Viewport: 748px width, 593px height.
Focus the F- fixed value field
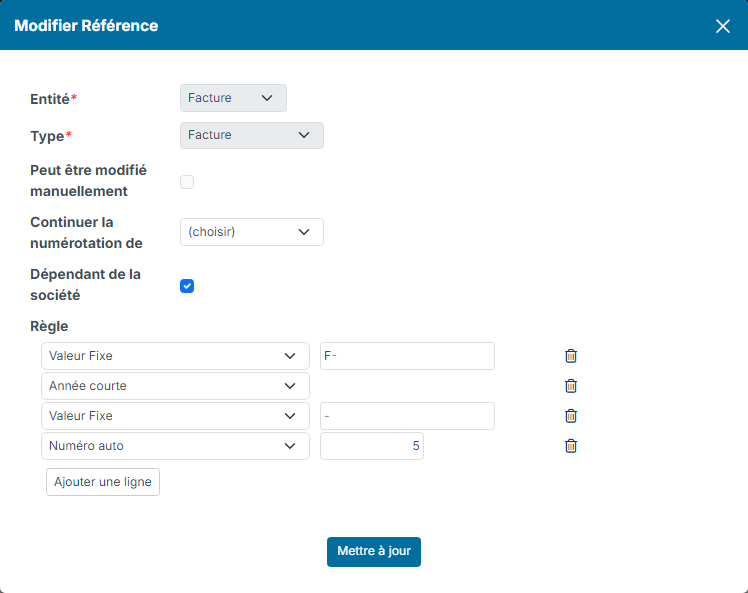click(x=407, y=356)
